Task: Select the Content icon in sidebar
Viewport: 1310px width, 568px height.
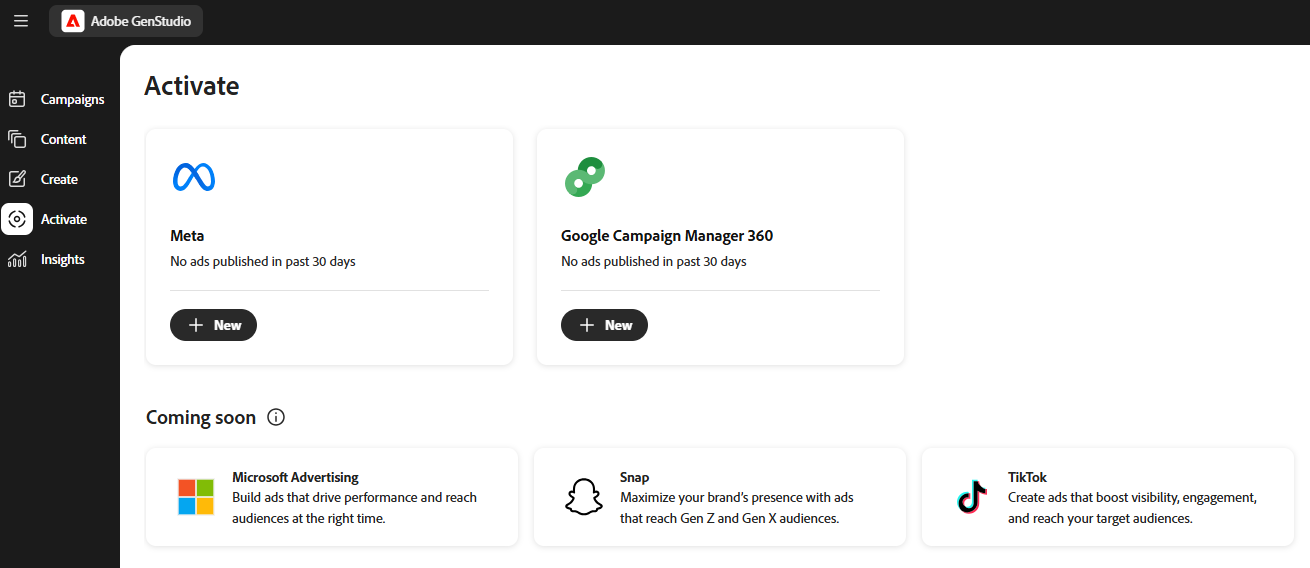Action: (x=17, y=139)
